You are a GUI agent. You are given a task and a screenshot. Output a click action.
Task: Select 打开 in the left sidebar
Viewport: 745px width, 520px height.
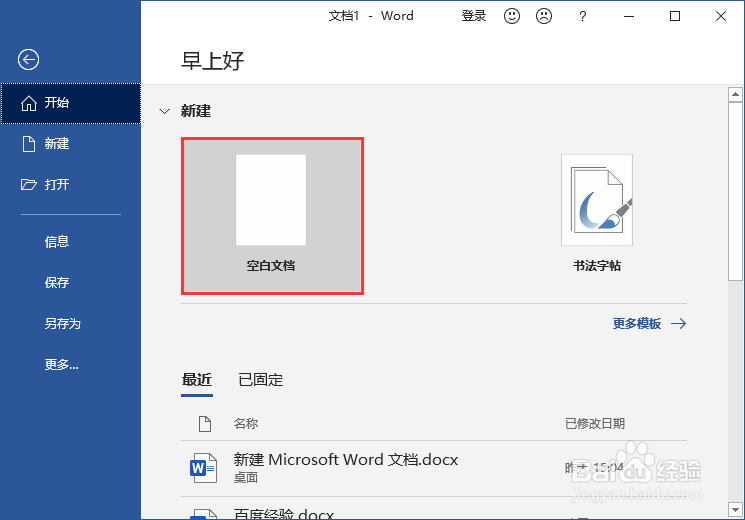tap(71, 184)
